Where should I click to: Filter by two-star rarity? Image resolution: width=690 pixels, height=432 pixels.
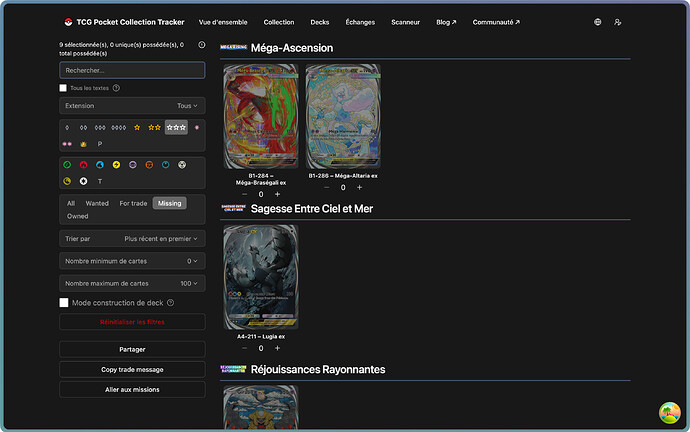pyautogui.click(x=154, y=128)
